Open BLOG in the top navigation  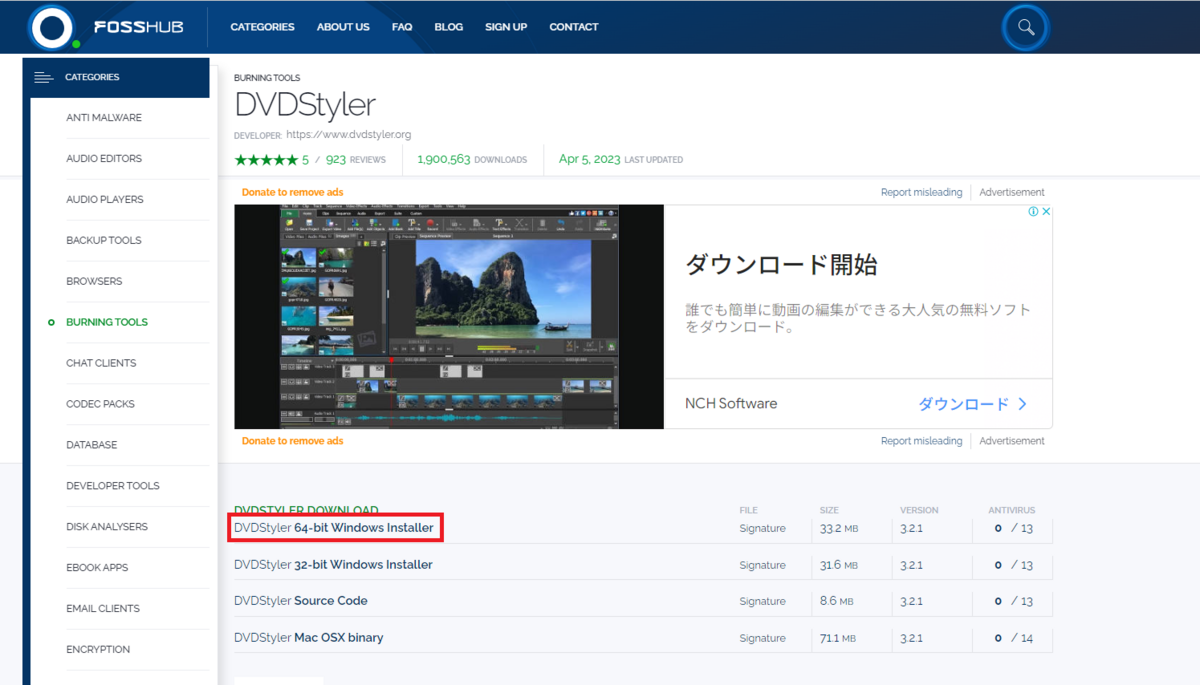click(449, 27)
